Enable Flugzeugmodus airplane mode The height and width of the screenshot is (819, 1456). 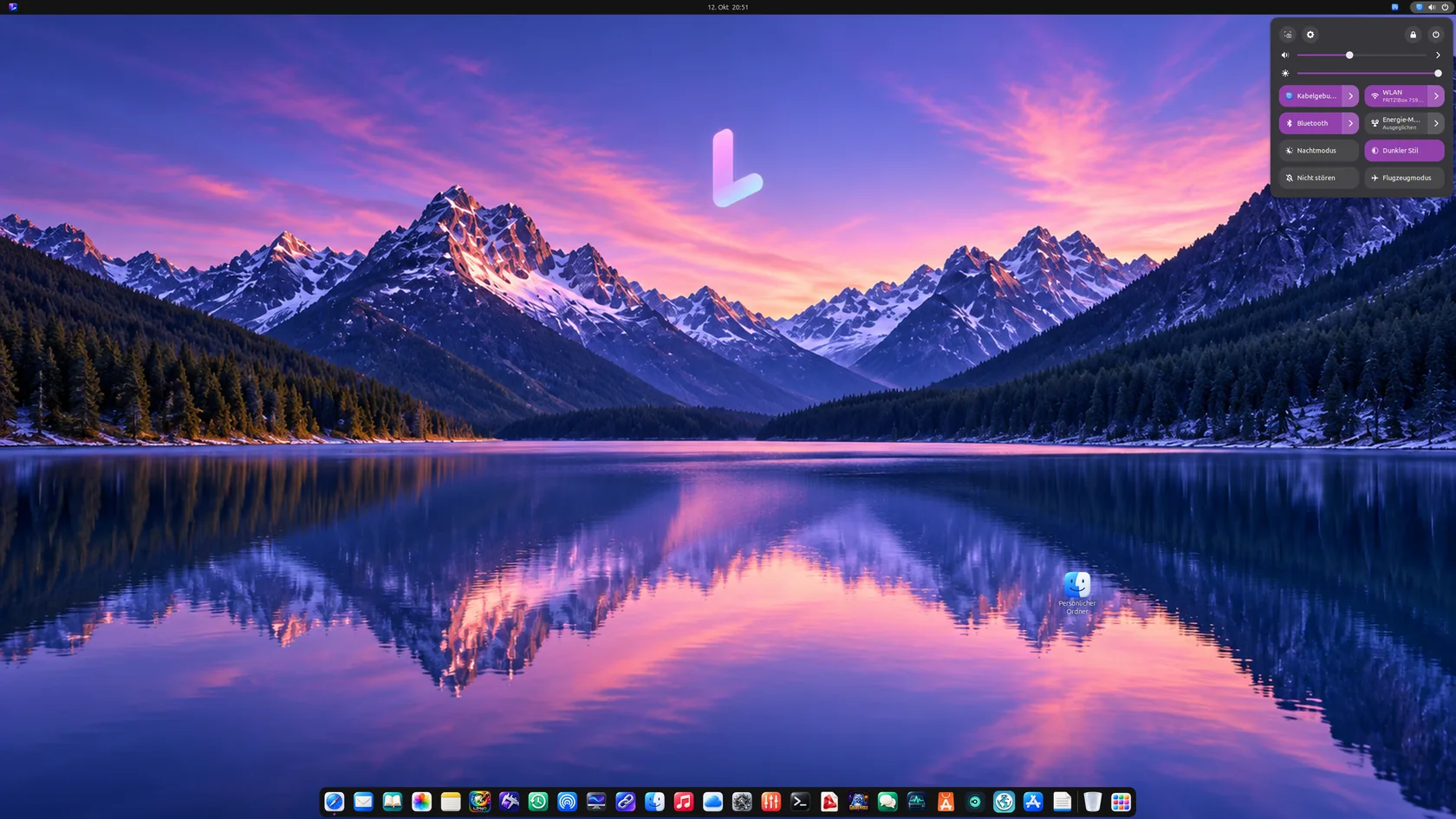click(x=1404, y=178)
